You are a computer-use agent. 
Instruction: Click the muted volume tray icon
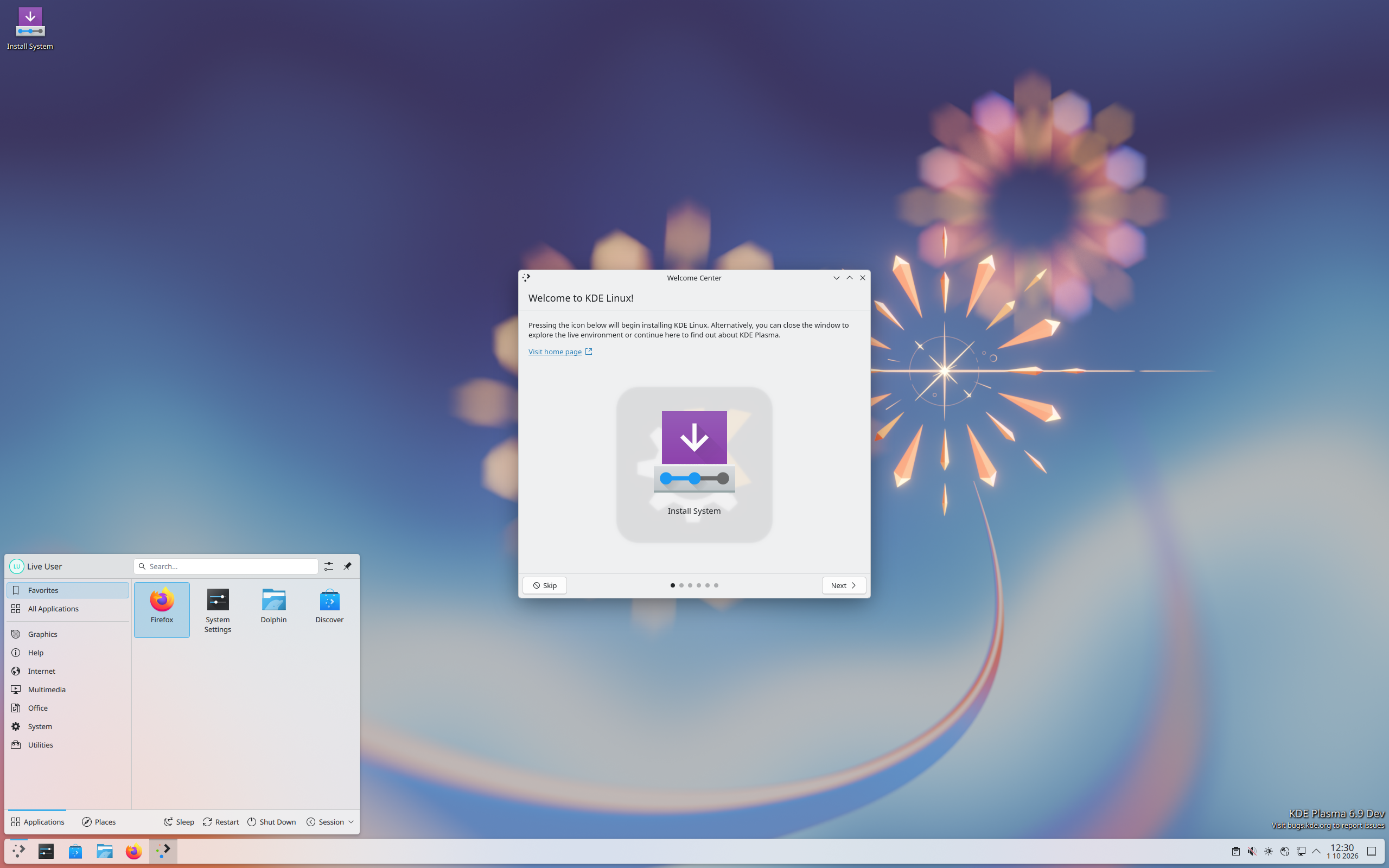pyautogui.click(x=1252, y=851)
